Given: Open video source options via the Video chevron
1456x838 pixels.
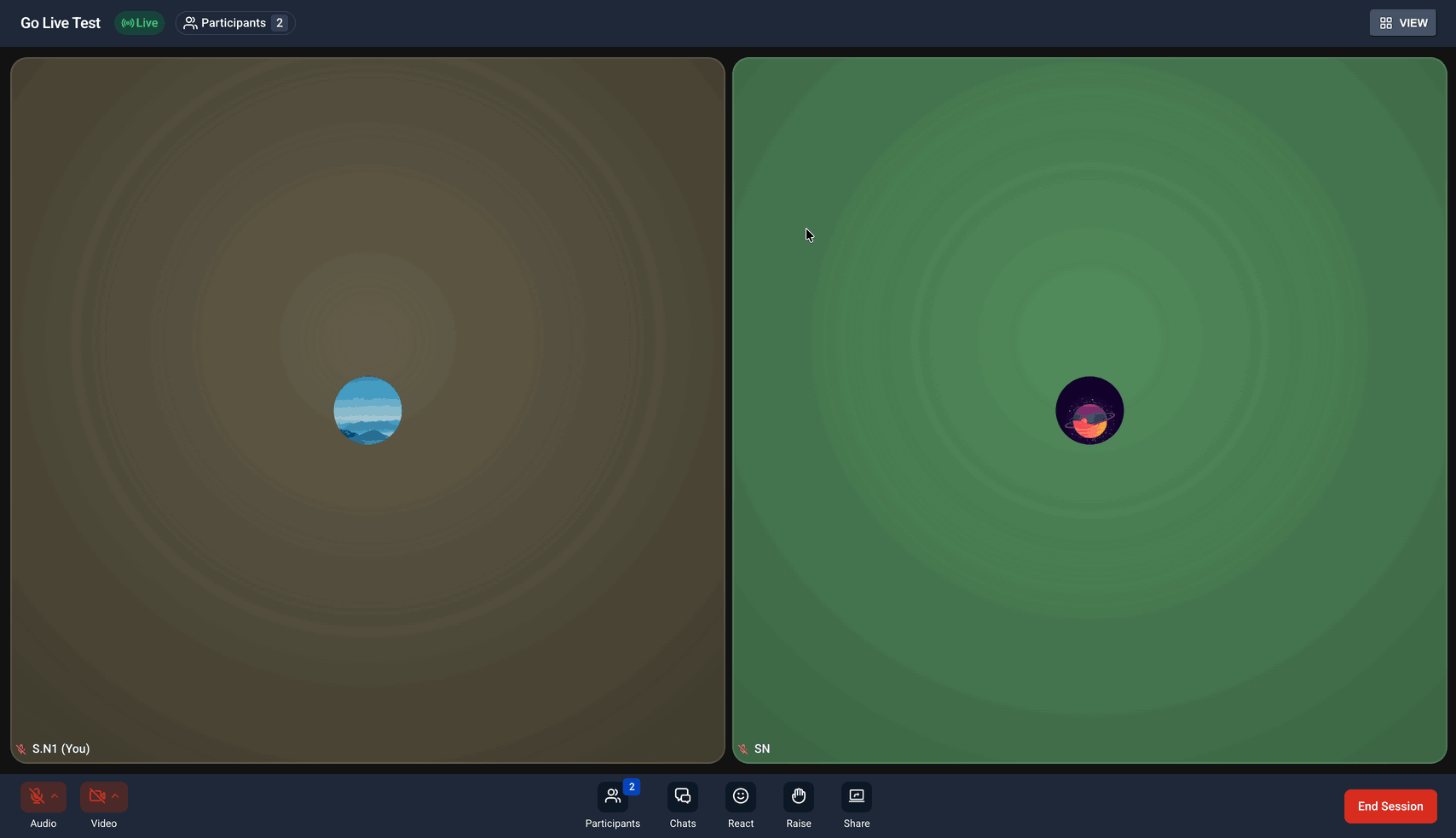Looking at the screenshot, I should [x=116, y=795].
